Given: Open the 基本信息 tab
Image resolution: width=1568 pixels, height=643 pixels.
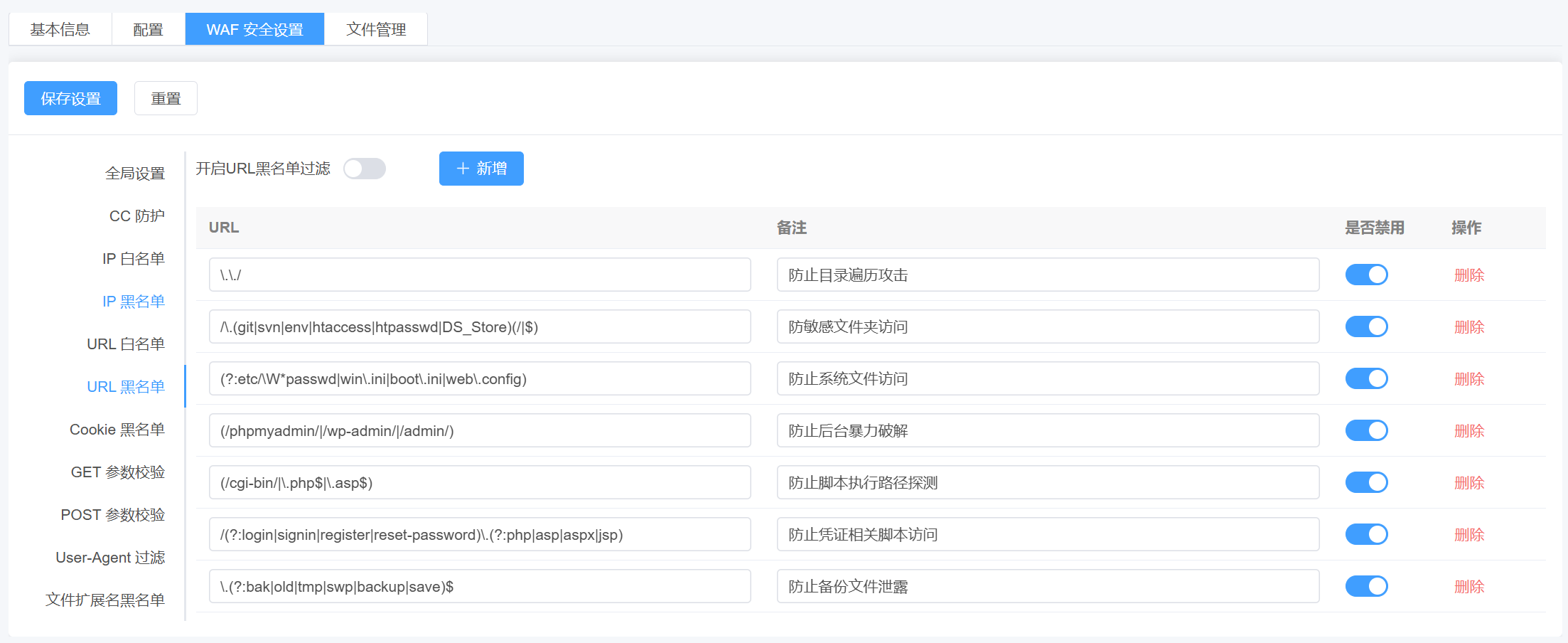Looking at the screenshot, I should [x=60, y=29].
